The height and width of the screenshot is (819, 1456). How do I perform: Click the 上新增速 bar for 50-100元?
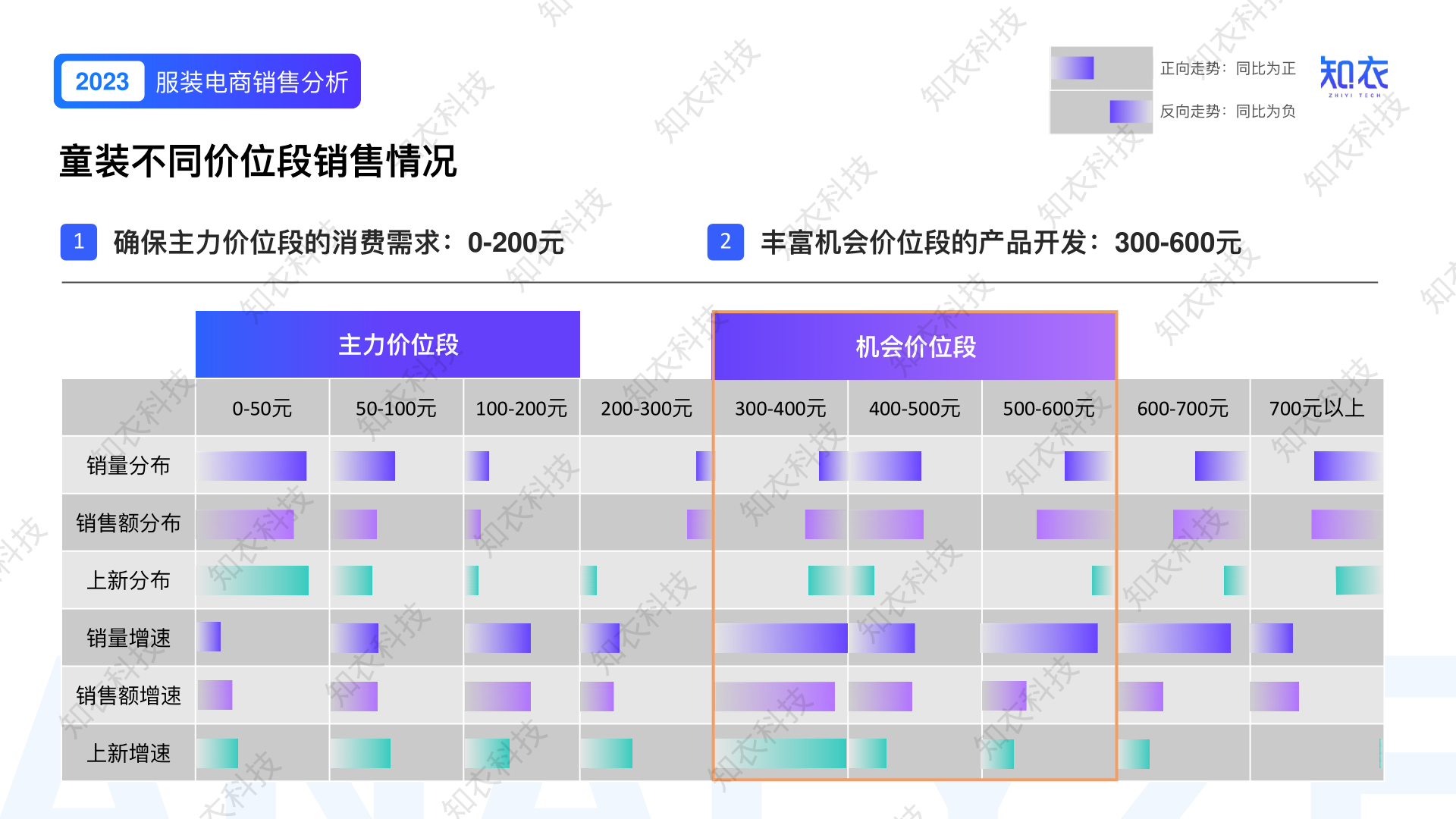(361, 754)
